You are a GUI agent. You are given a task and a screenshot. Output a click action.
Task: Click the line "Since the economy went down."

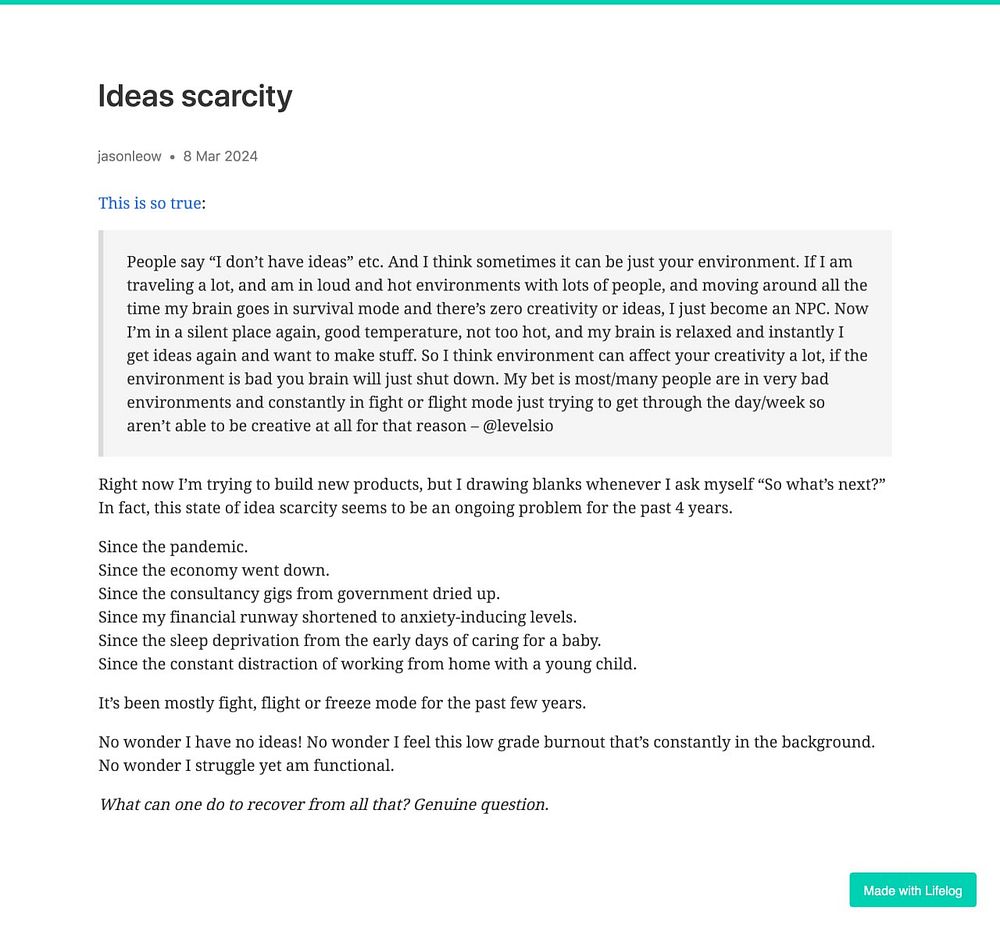(213, 570)
